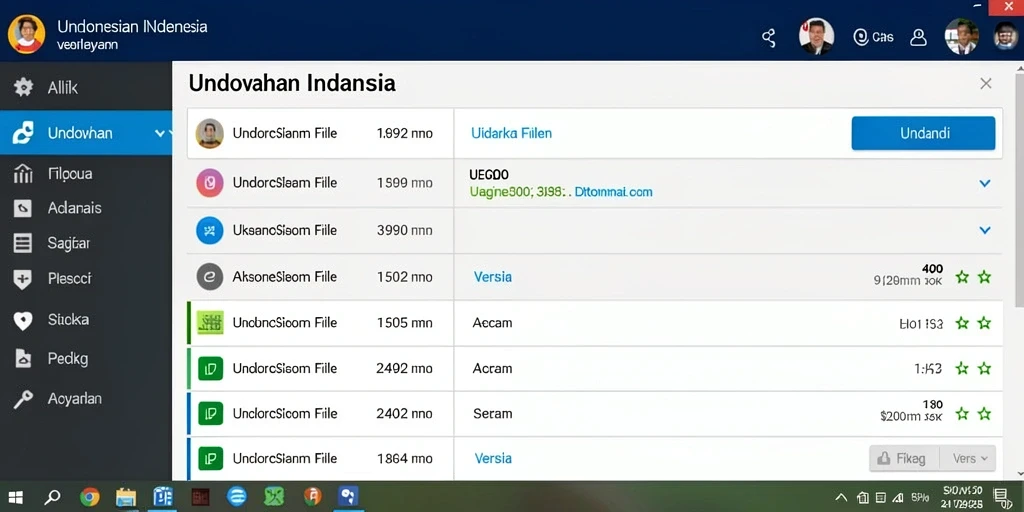Click Versia link in the 1502 row
1024x512 pixels.
pos(492,277)
